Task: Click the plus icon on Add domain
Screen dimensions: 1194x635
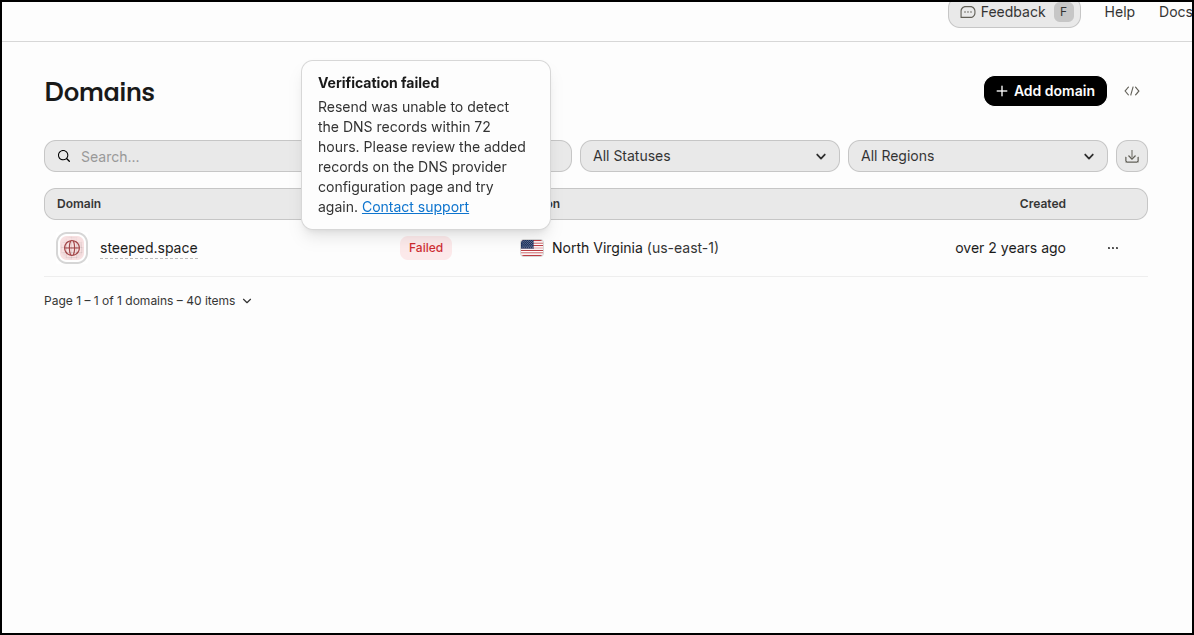Action: (x=1002, y=91)
